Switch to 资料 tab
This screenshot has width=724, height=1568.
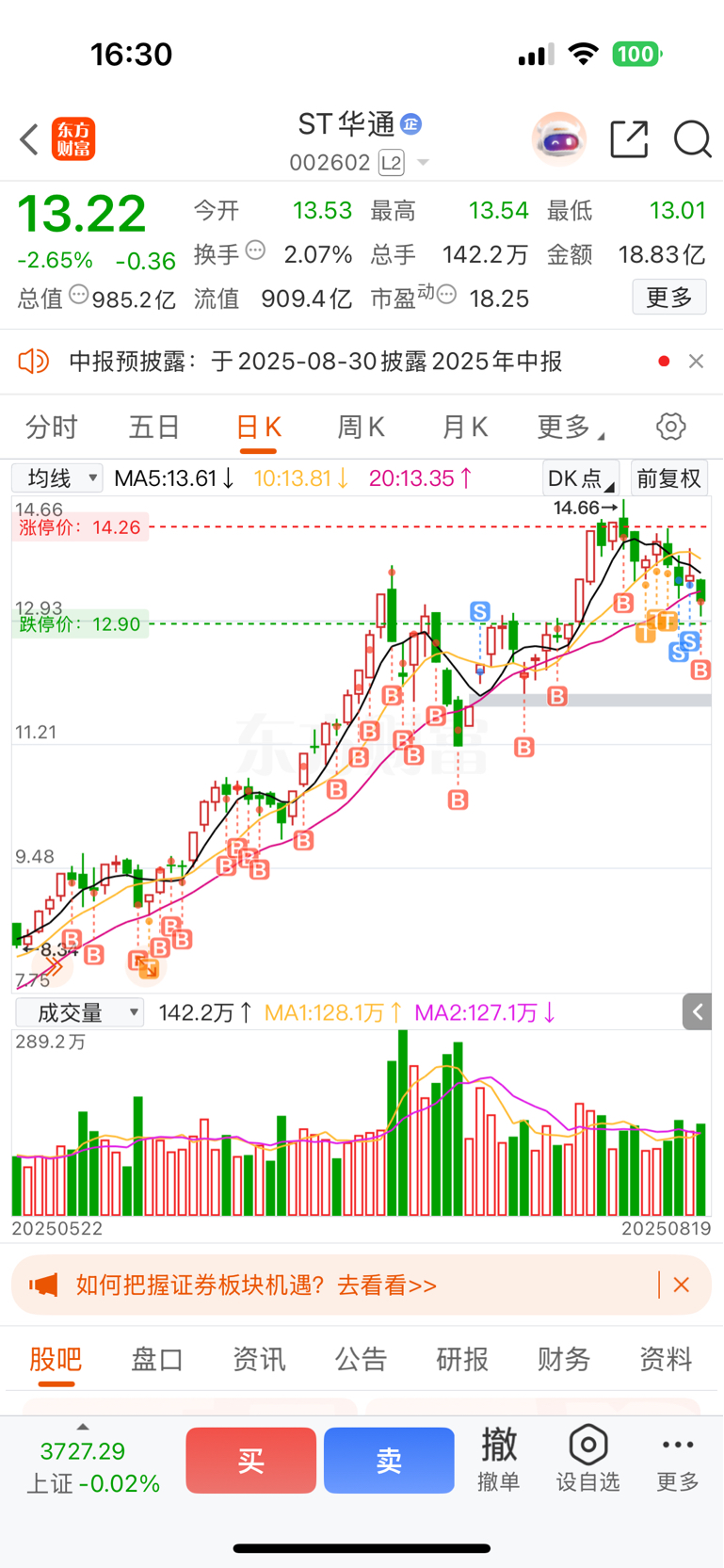point(666,1359)
